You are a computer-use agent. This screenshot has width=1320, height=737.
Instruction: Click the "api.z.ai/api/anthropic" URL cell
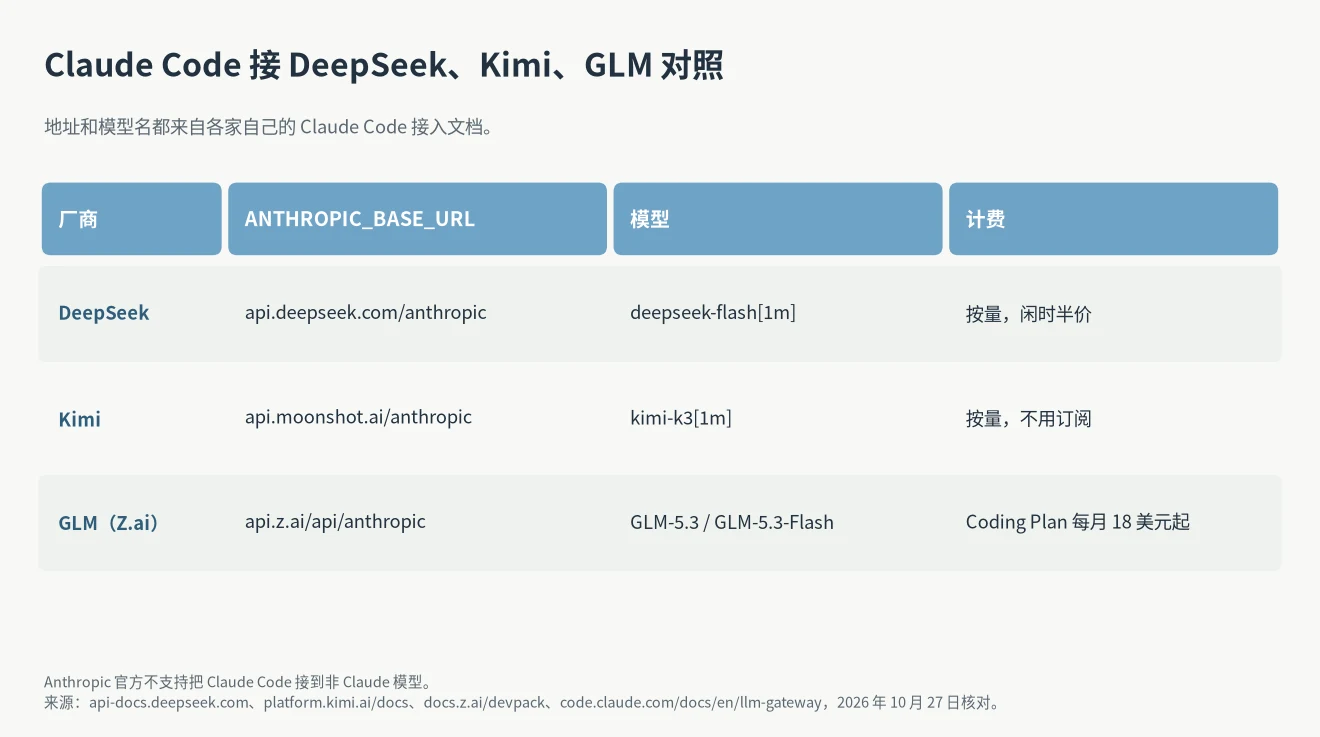tap(335, 522)
